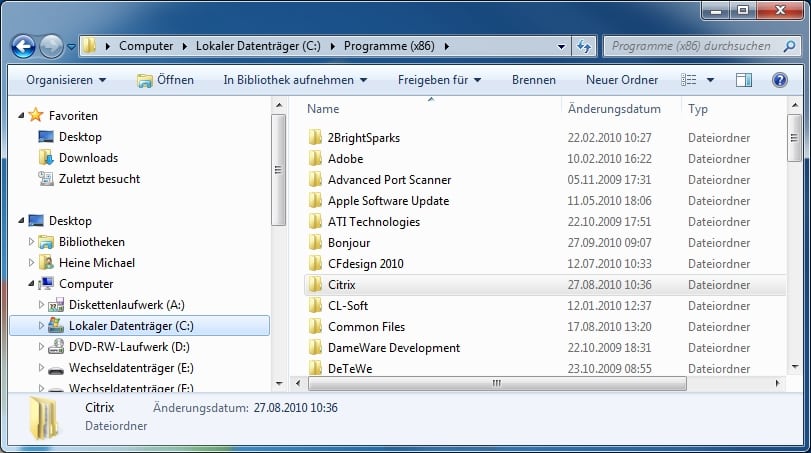Select the Common Files folder name
Image resolution: width=811 pixels, height=453 pixels.
[366, 327]
